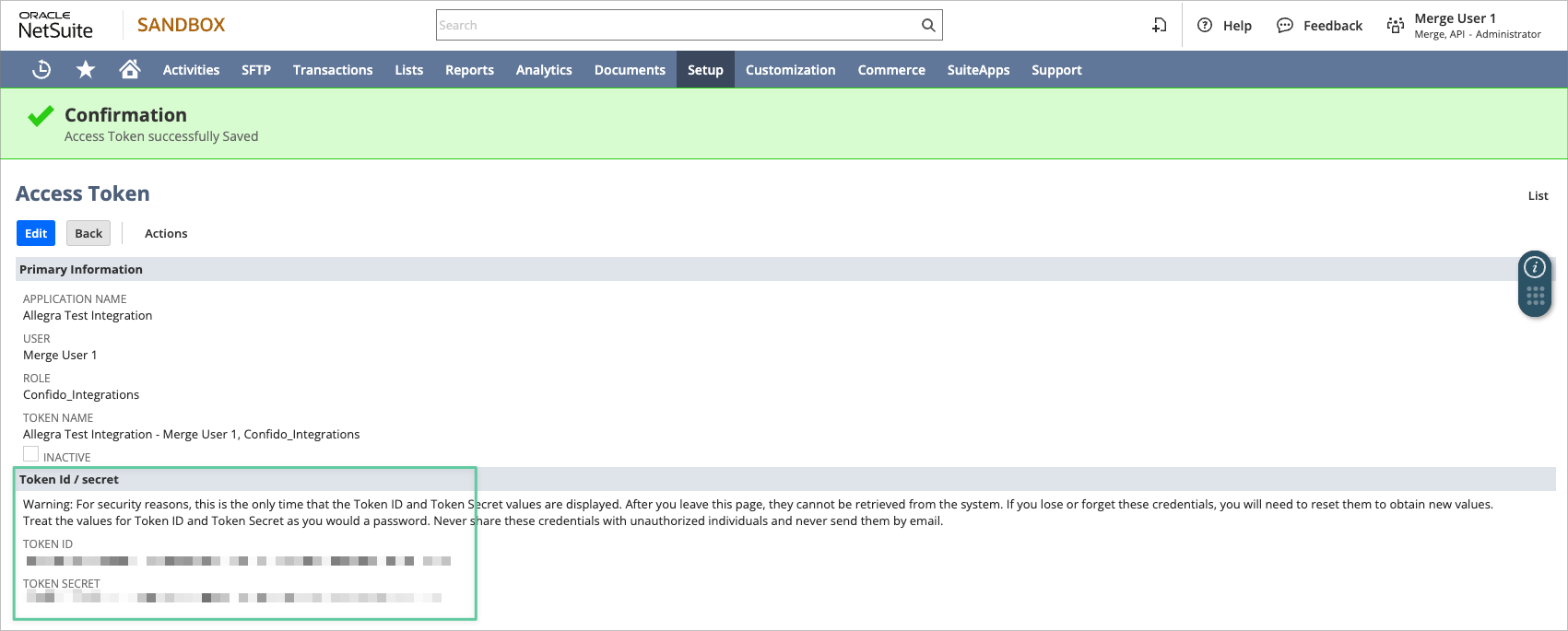1568x631 pixels.
Task: Open the Shortcuts star icon
Action: pos(86,69)
